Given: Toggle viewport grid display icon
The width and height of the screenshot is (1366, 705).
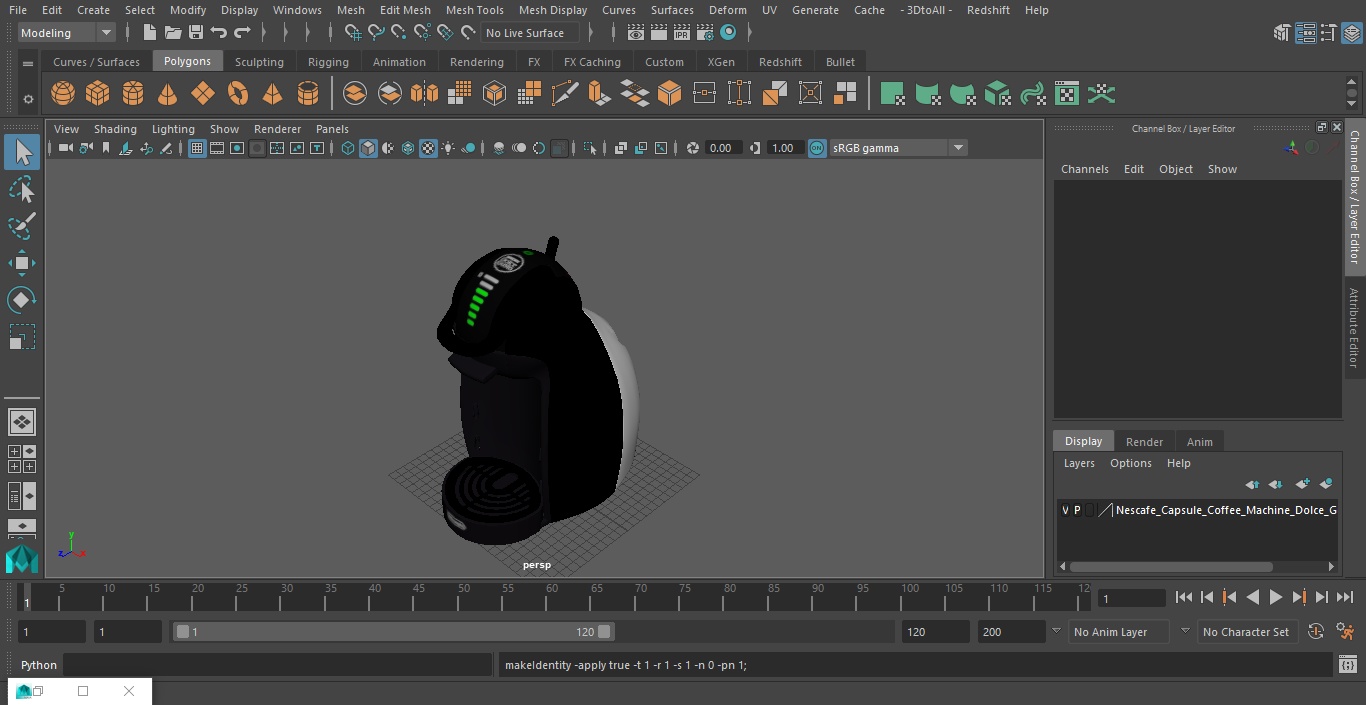Looking at the screenshot, I should pos(197,148).
